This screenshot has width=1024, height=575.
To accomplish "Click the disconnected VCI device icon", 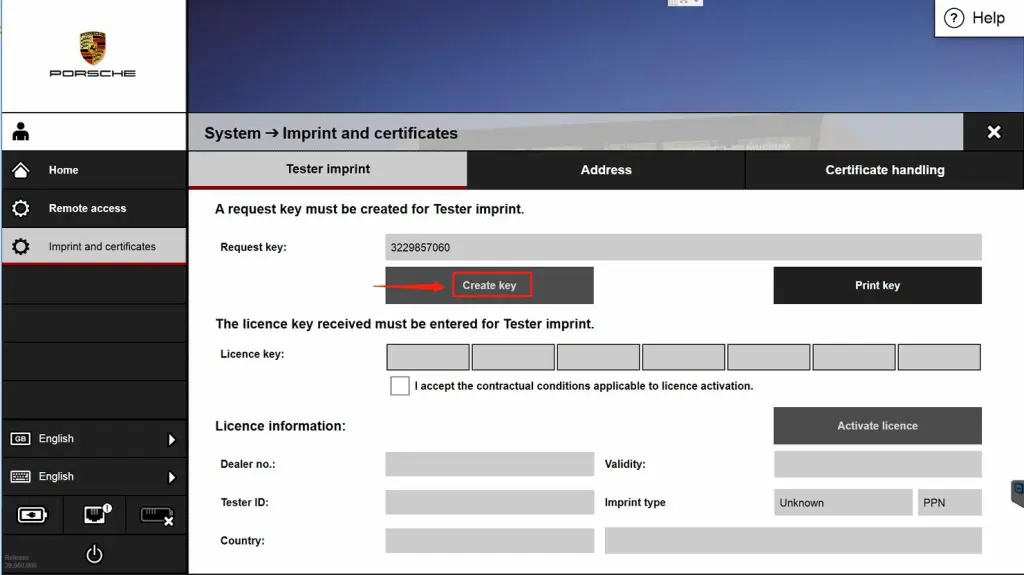I will point(156,515).
